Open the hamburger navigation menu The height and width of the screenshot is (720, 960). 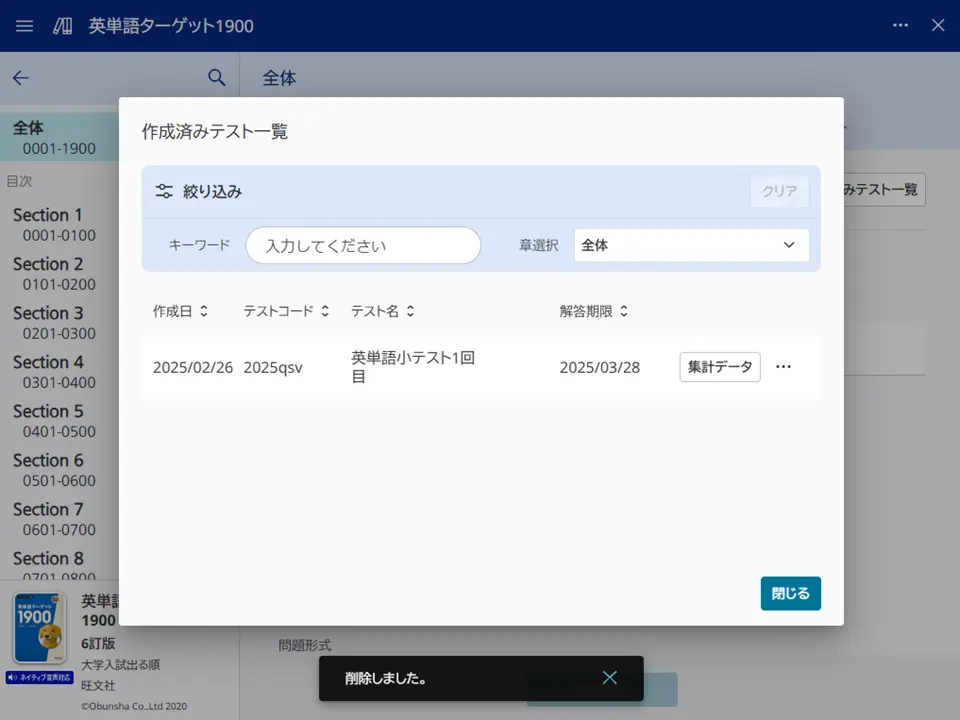pos(23,26)
